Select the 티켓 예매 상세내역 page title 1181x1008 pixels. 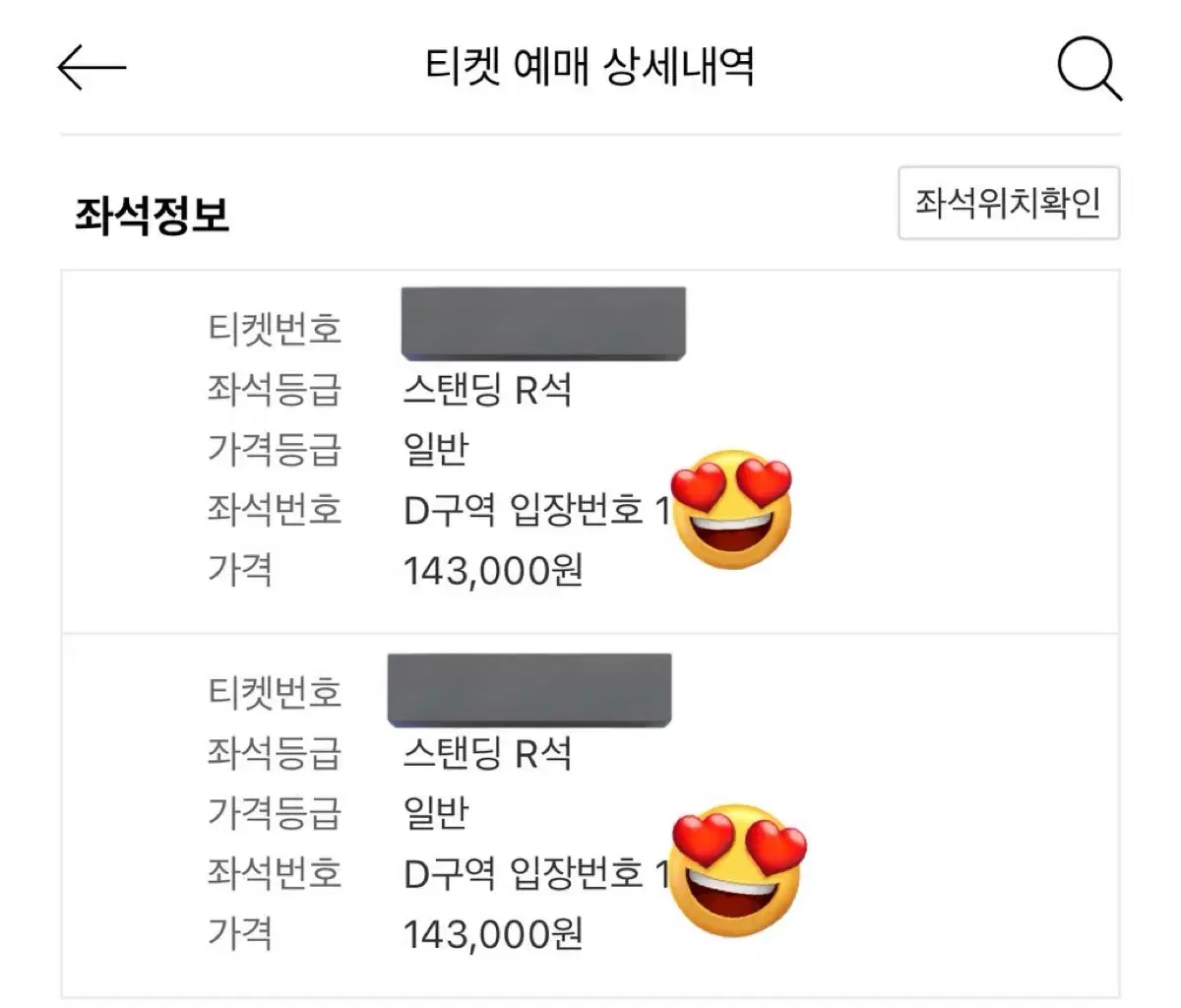[590, 68]
